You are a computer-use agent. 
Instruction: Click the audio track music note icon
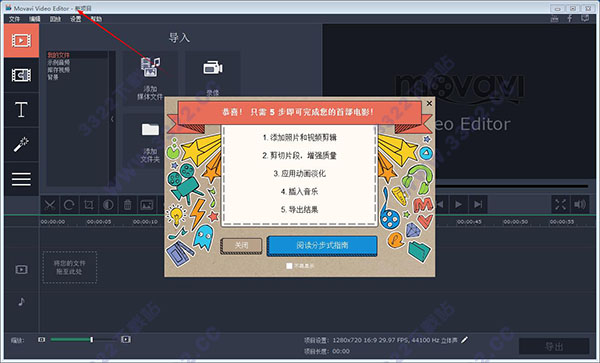[21, 301]
